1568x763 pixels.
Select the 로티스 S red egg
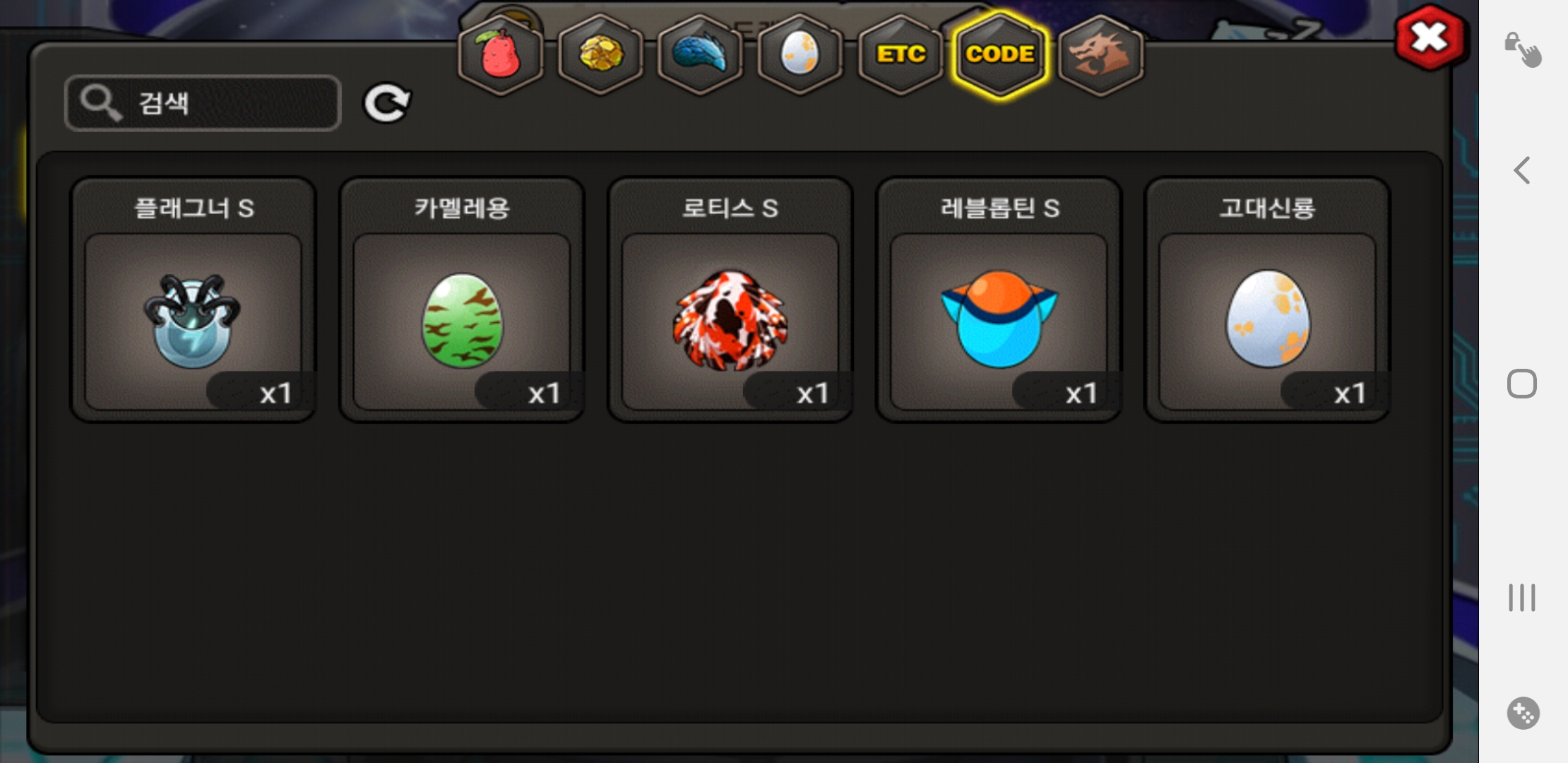pyautogui.click(x=730, y=300)
